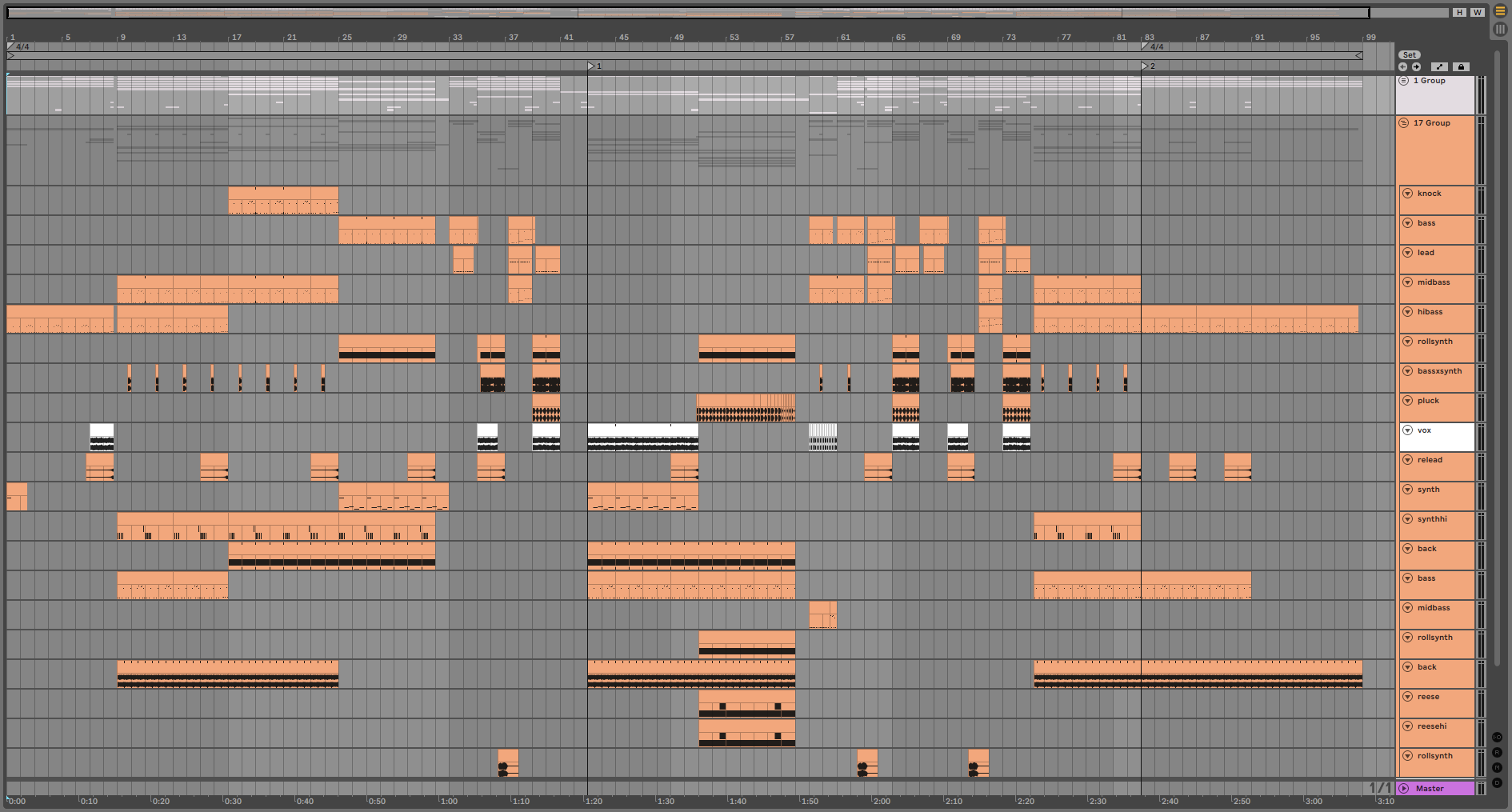Fold the 1 Group track
1512x812 pixels.
coord(1404,81)
